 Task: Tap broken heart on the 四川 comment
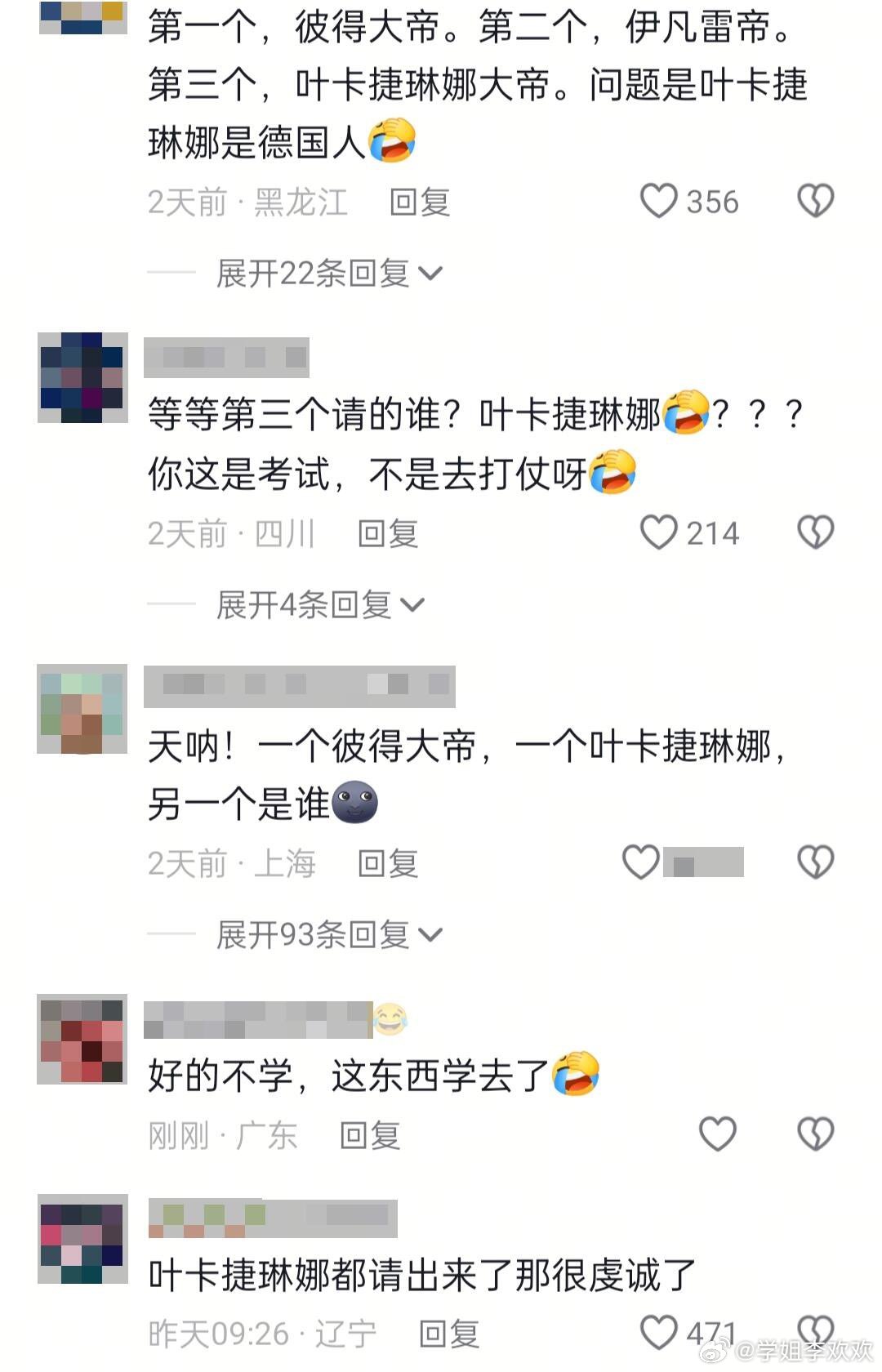click(815, 532)
